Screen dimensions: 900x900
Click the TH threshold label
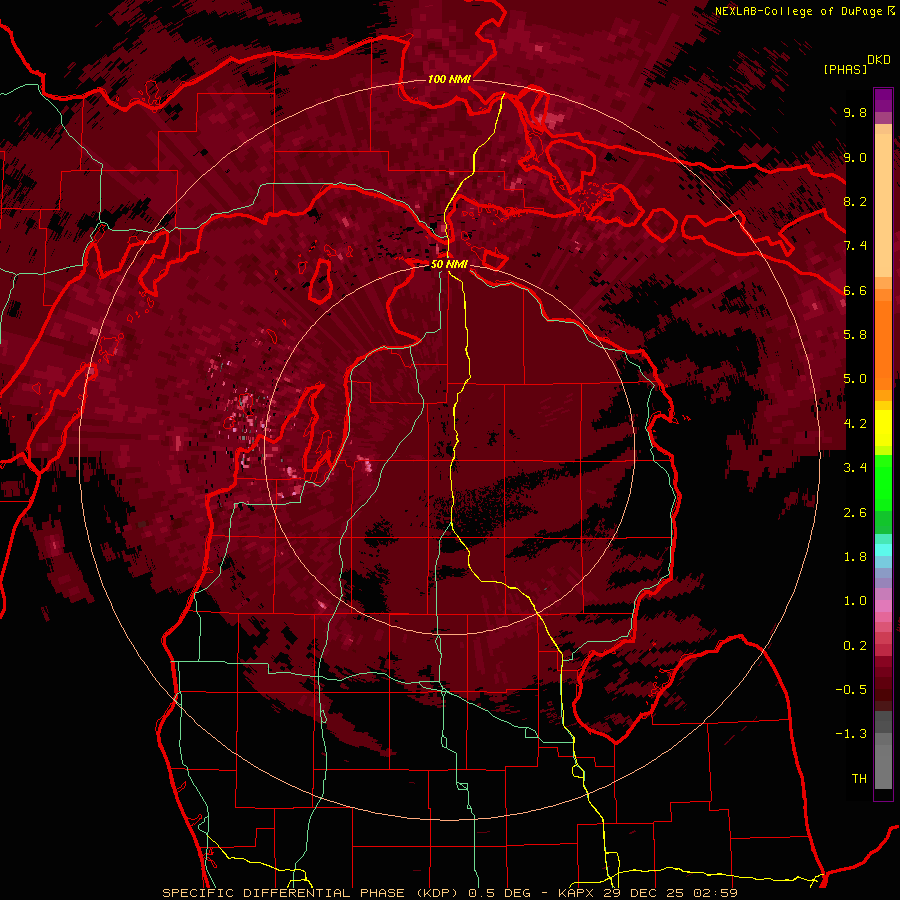point(859,779)
